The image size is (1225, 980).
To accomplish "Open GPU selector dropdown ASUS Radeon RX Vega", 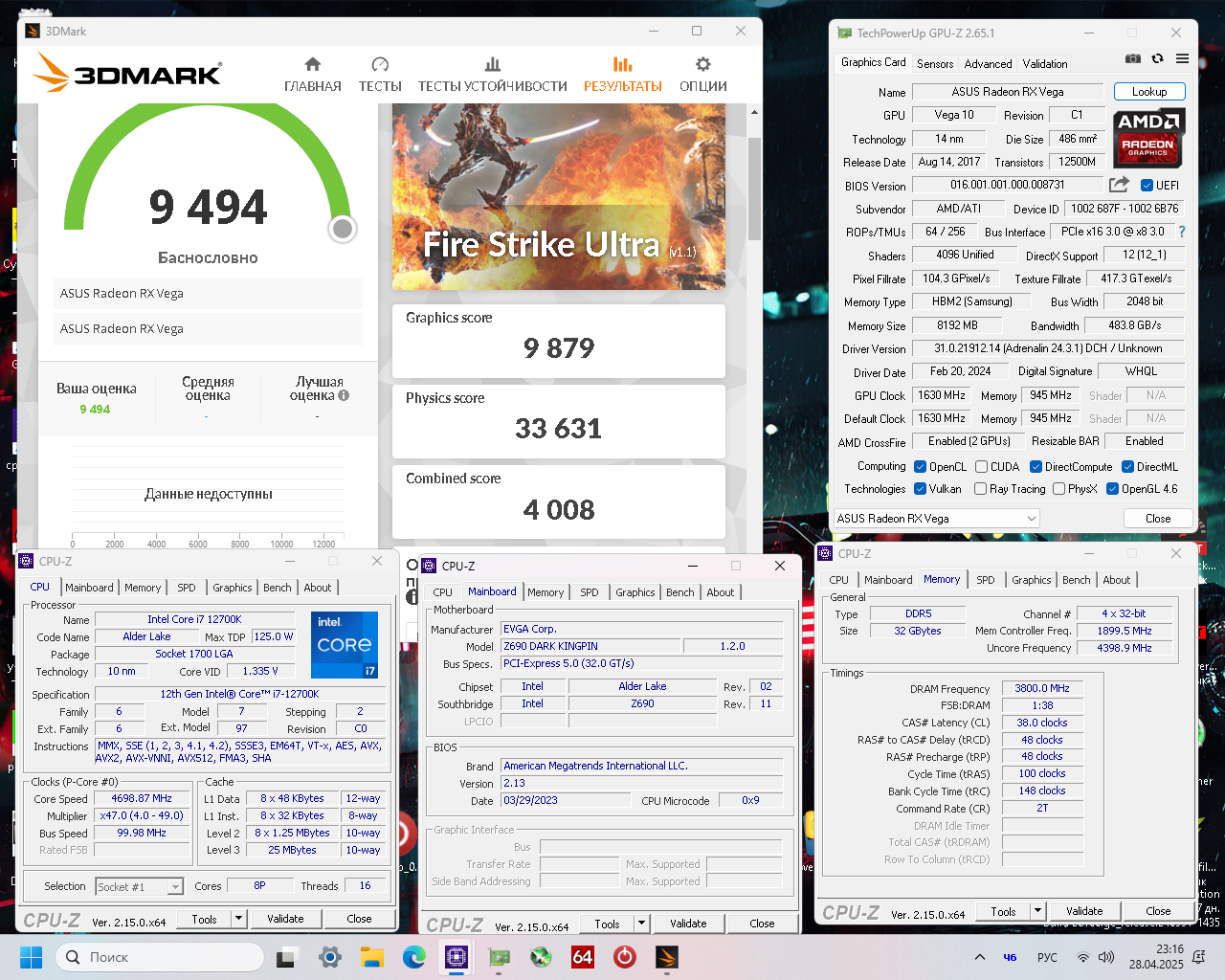I will (936, 519).
